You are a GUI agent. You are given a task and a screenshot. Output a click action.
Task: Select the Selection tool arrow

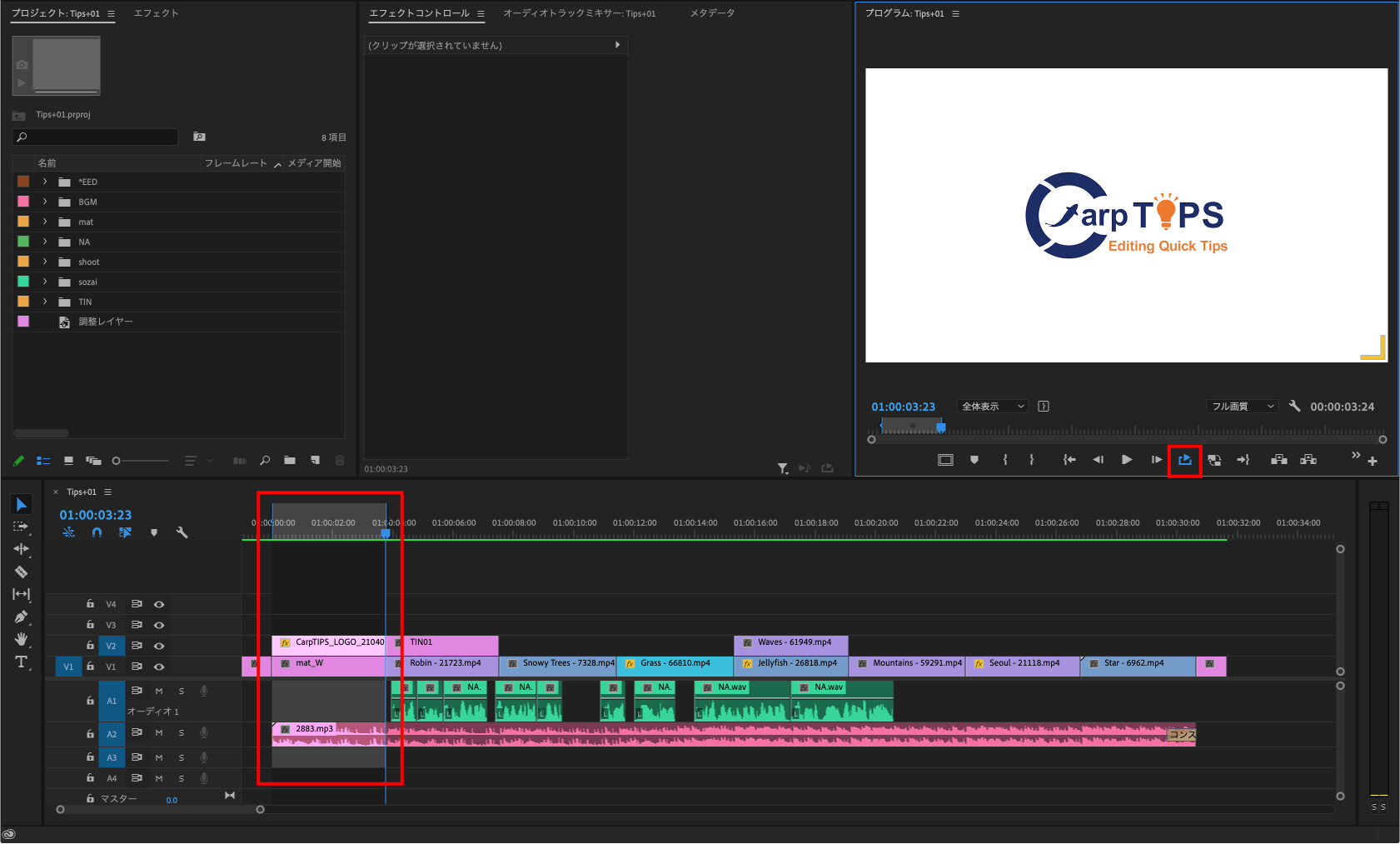pos(22,505)
